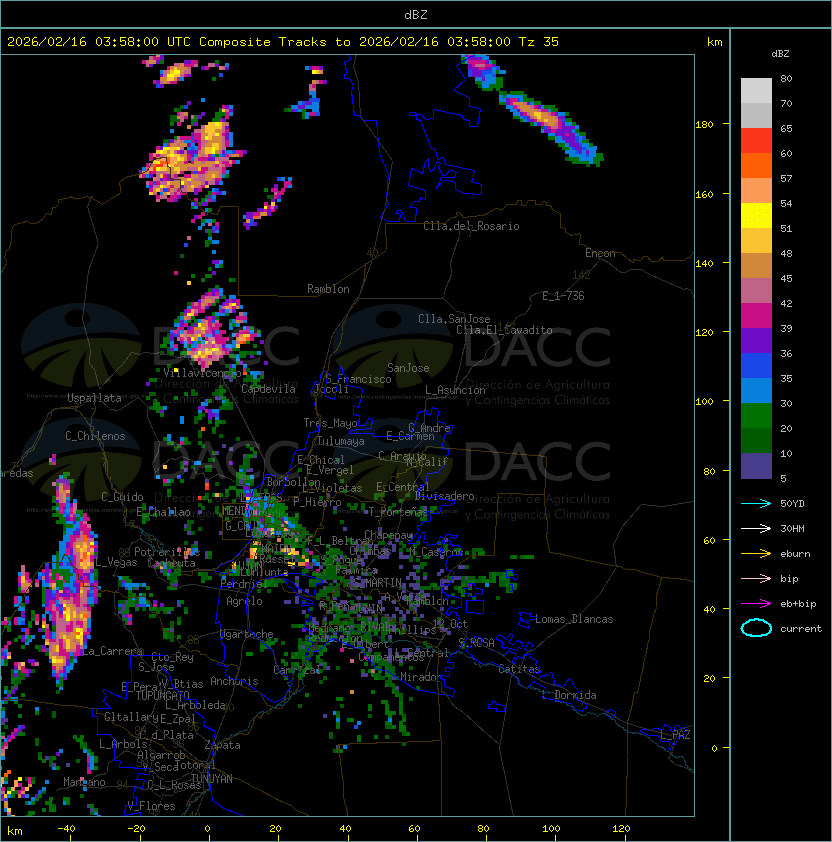This screenshot has width=832, height=842.
Task: Click the 'Ugarteche' map label
Action: 247,634
